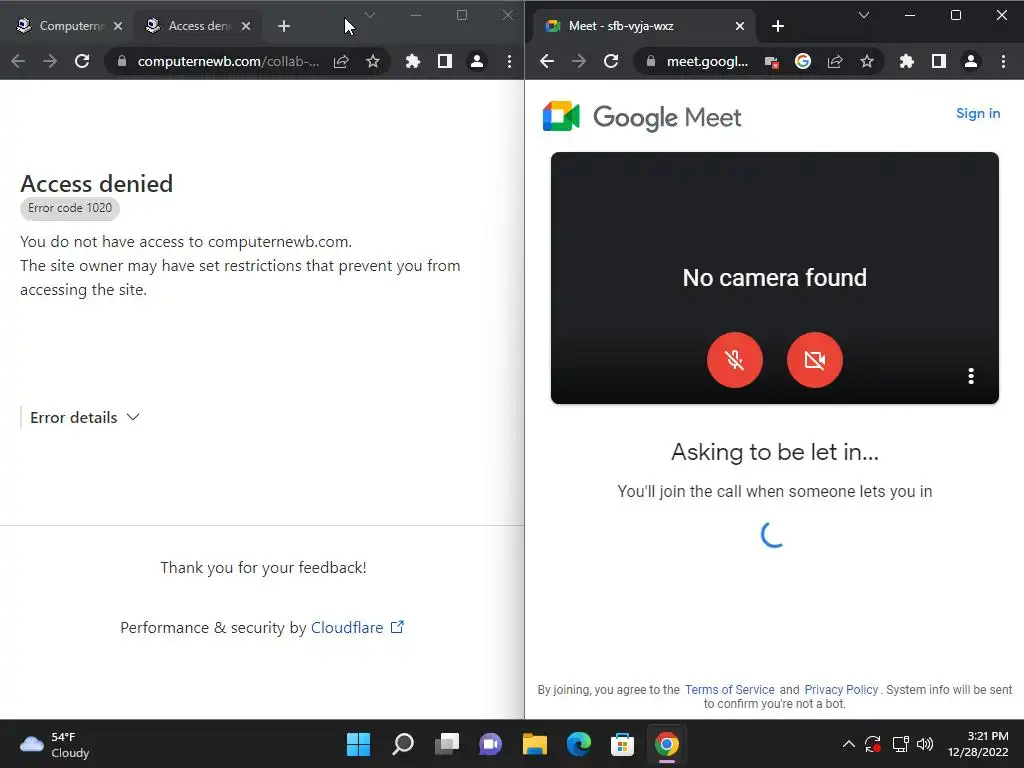Image resolution: width=1024 pixels, height=768 pixels.
Task: Open more options dots on Meet preview
Action: click(971, 376)
